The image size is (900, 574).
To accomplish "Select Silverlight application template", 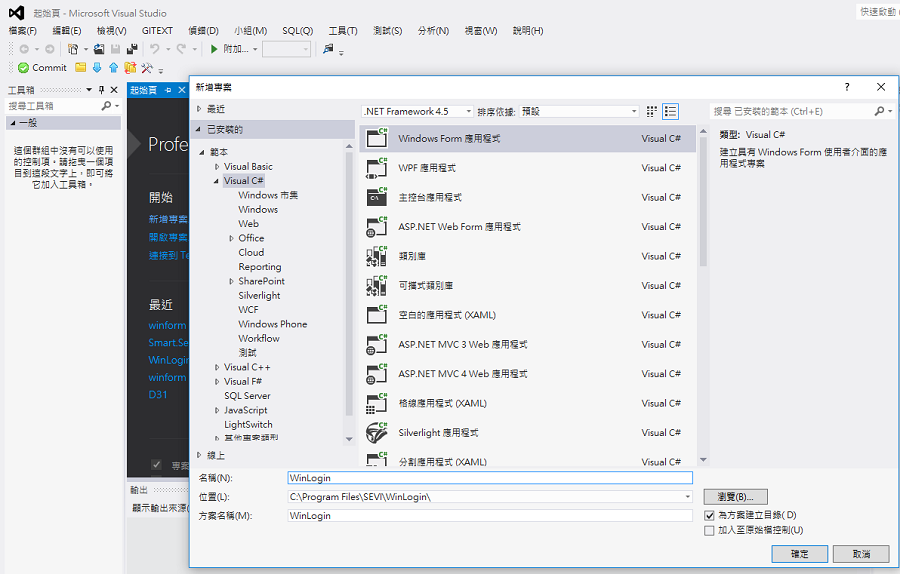I will click(x=527, y=433).
